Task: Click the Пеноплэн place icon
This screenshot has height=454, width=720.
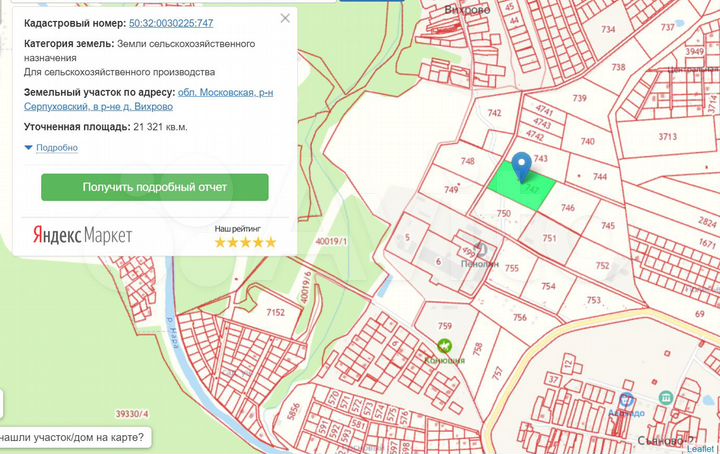Action: 482,247
